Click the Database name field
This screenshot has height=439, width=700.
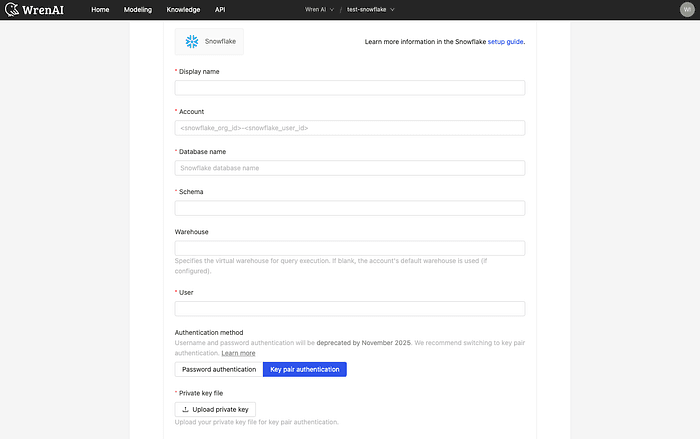tap(350, 168)
